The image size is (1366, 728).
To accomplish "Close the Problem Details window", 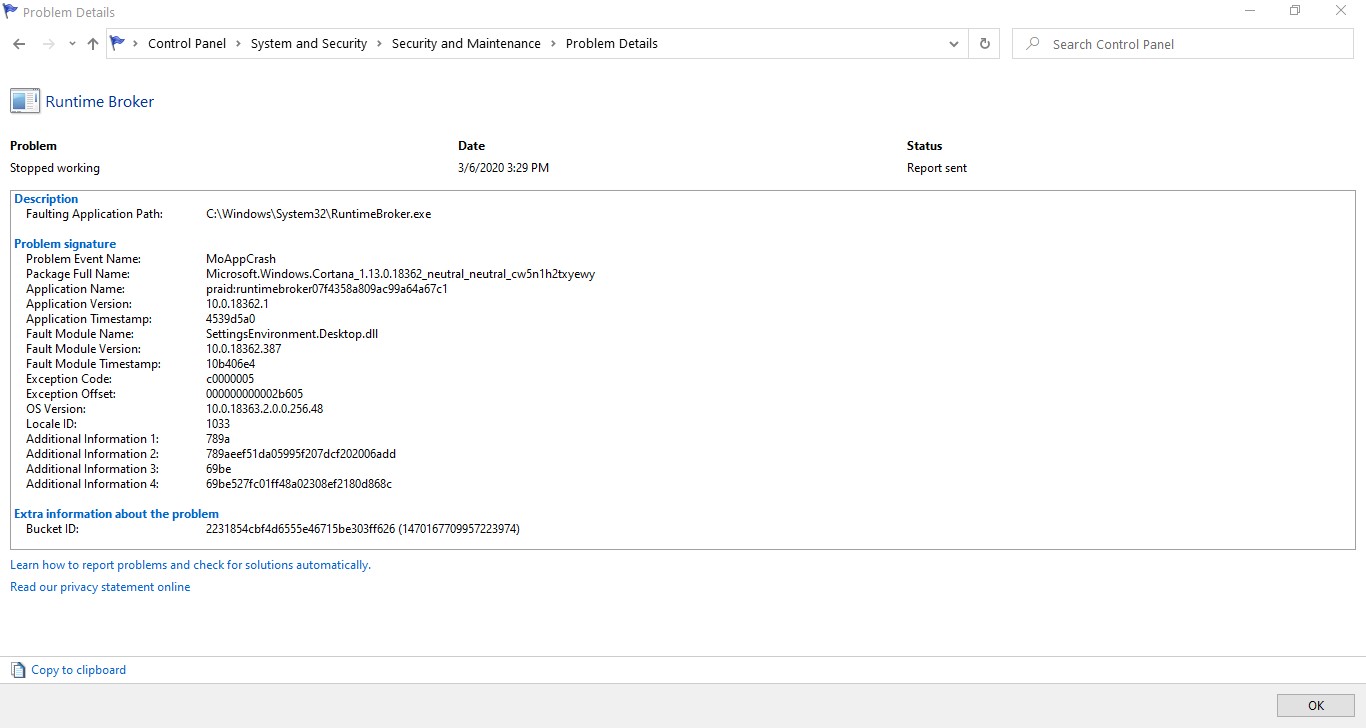I will [1341, 11].
